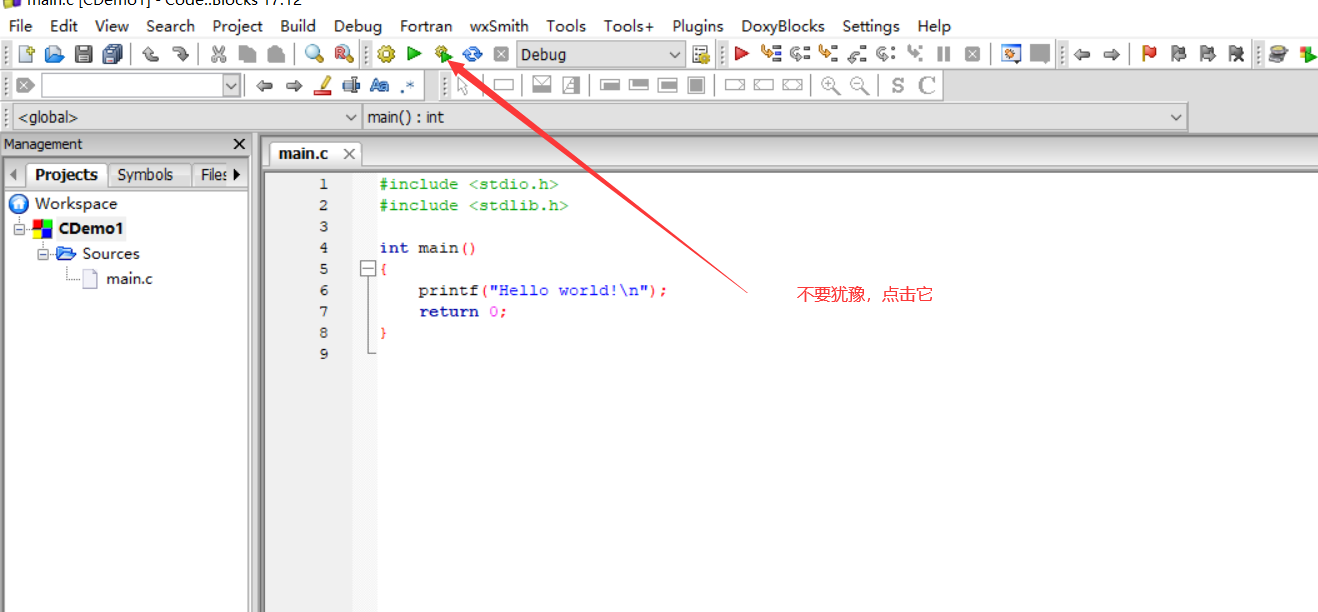This screenshot has width=1318, height=612.
Task: Click the Zoom in magnifier icon
Action: pos(830,86)
